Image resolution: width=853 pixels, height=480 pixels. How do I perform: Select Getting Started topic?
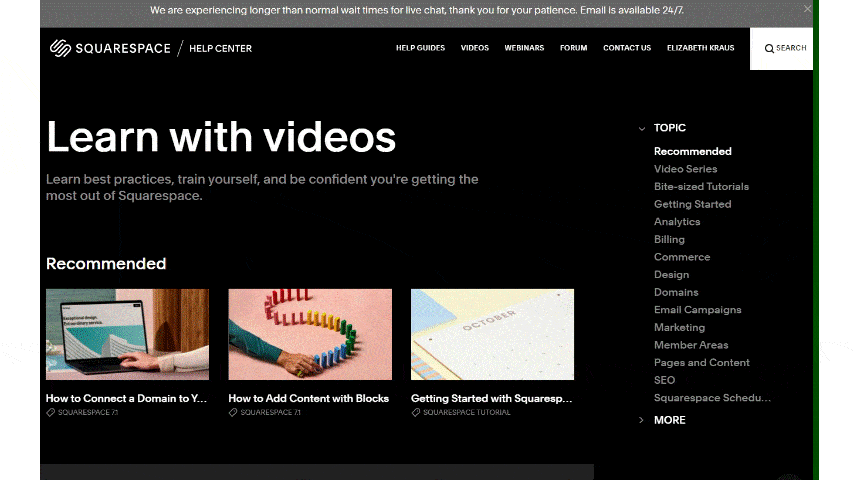tap(693, 204)
